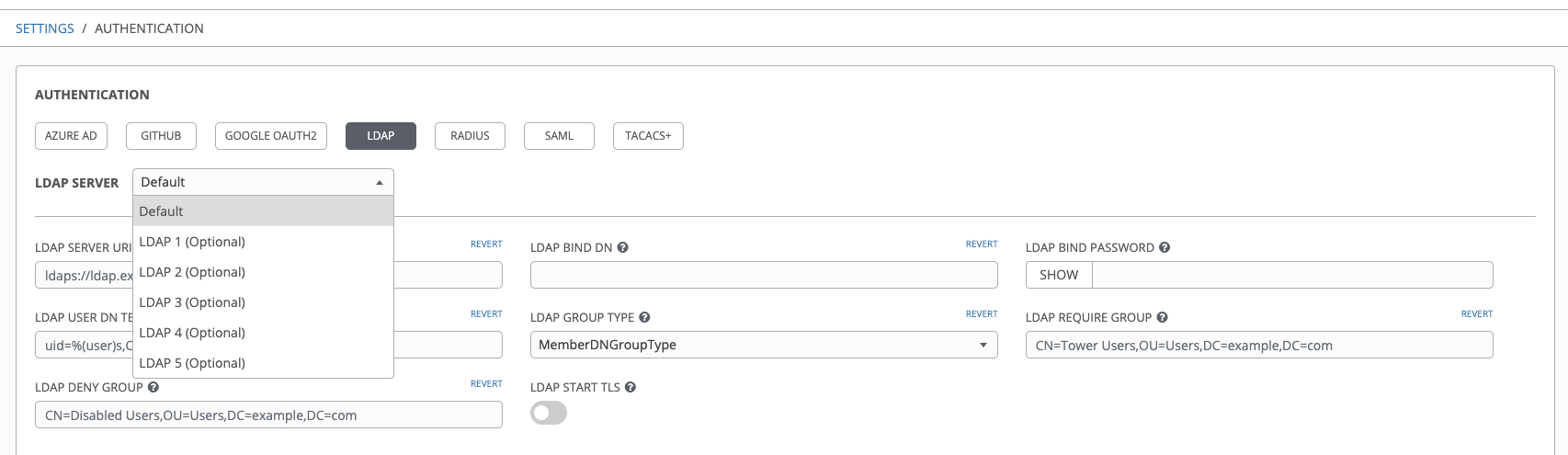
Task: Choose LDAP 3 (Optional) server option
Action: (192, 302)
